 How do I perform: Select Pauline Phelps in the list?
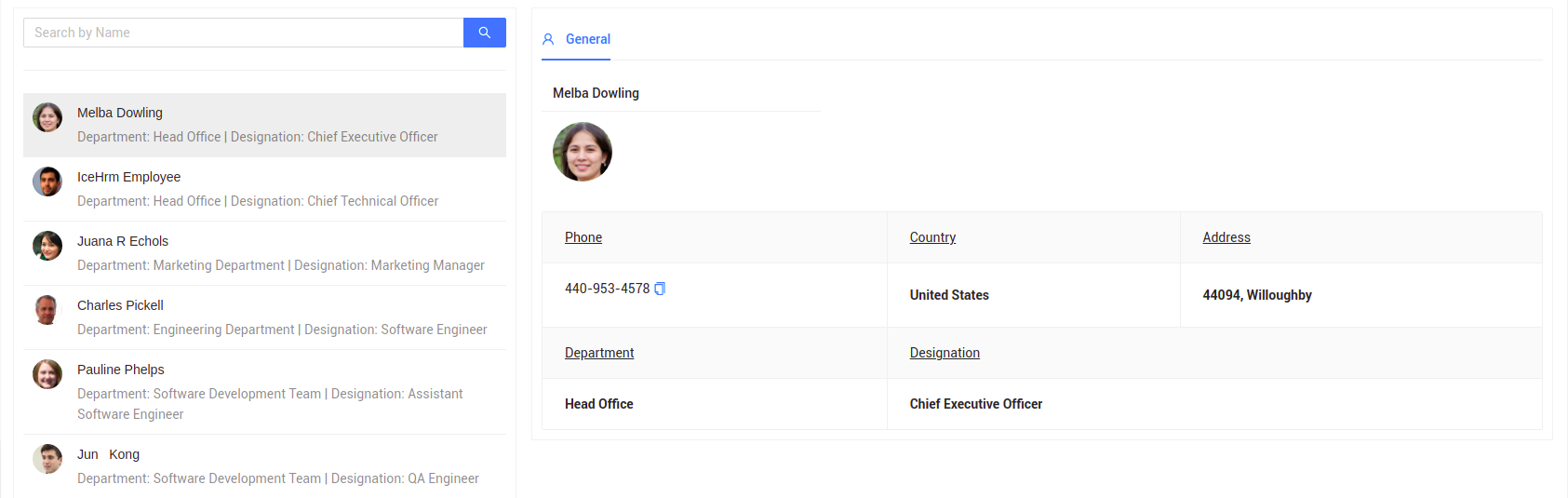click(x=264, y=392)
